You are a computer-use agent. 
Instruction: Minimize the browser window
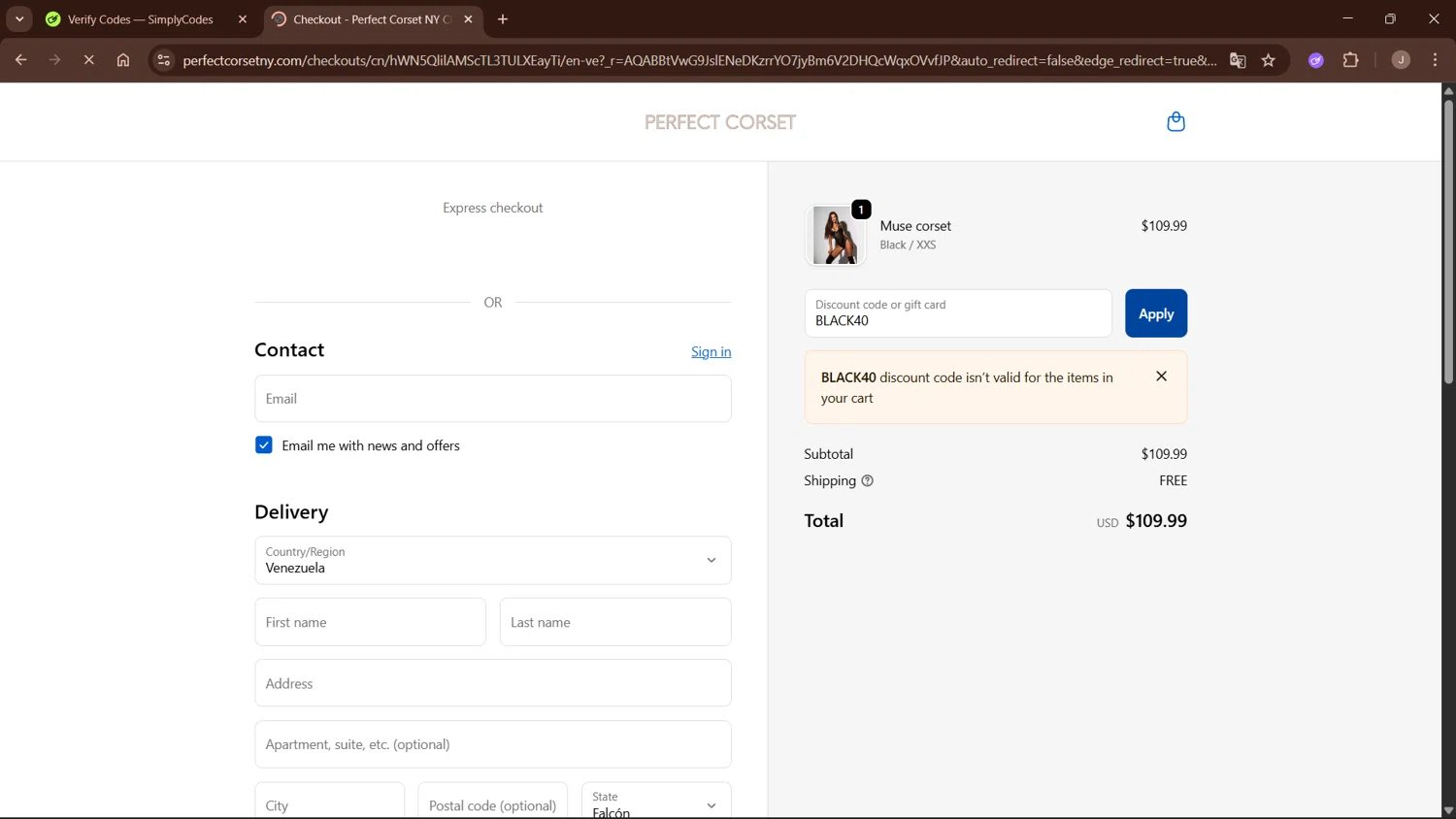point(1347,19)
